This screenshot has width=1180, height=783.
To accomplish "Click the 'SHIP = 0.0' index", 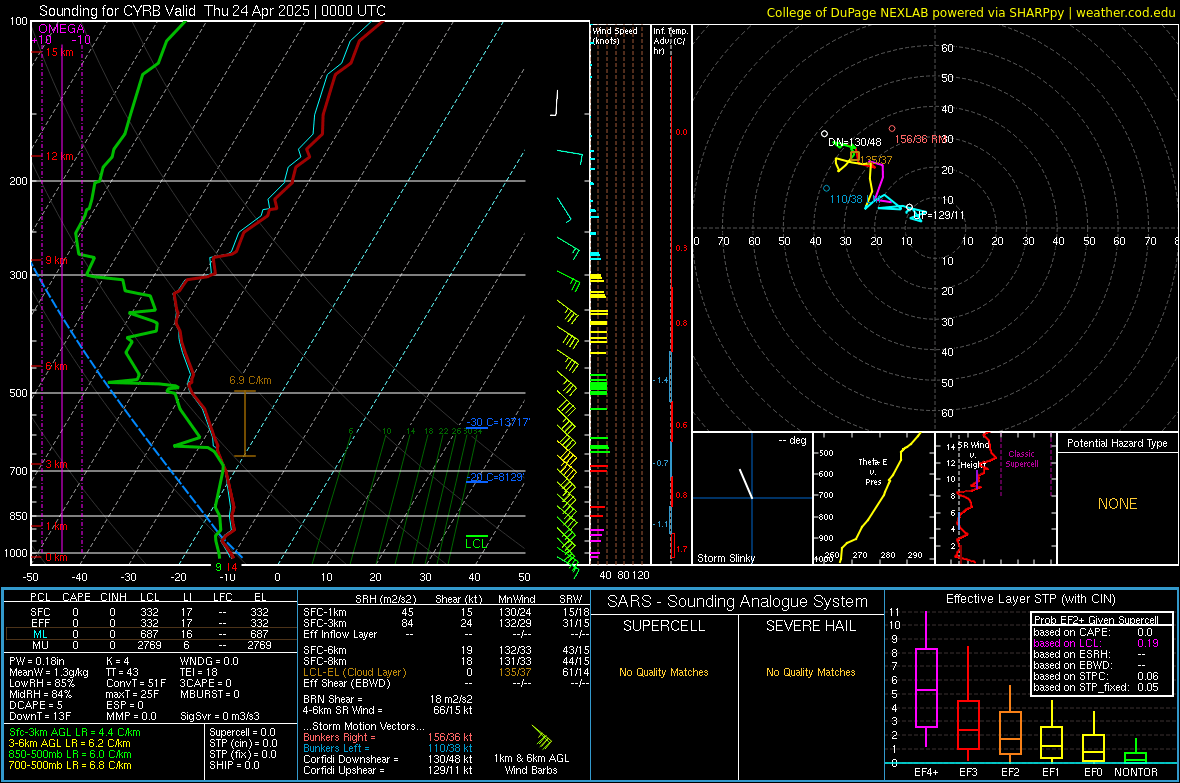I will click(x=235, y=765).
